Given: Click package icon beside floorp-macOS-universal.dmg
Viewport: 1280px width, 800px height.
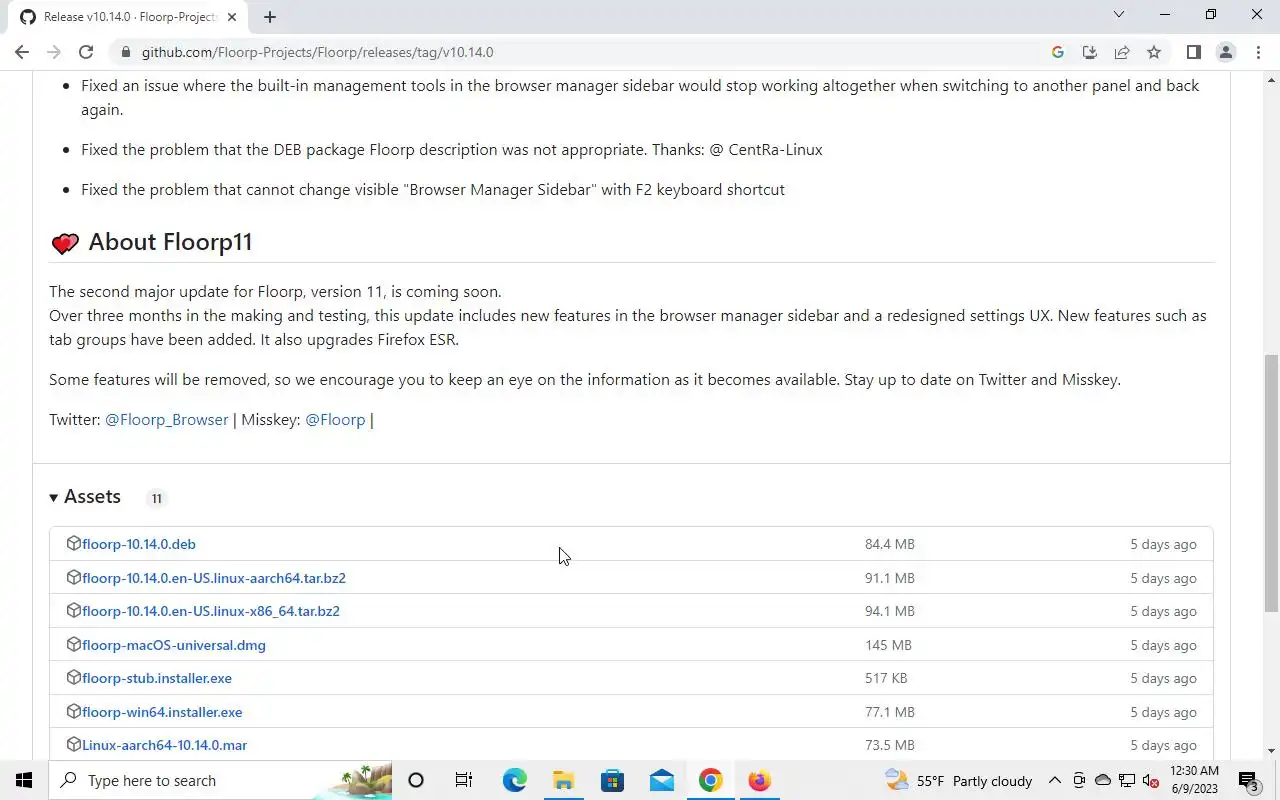Looking at the screenshot, I should pyautogui.click(x=73, y=644).
